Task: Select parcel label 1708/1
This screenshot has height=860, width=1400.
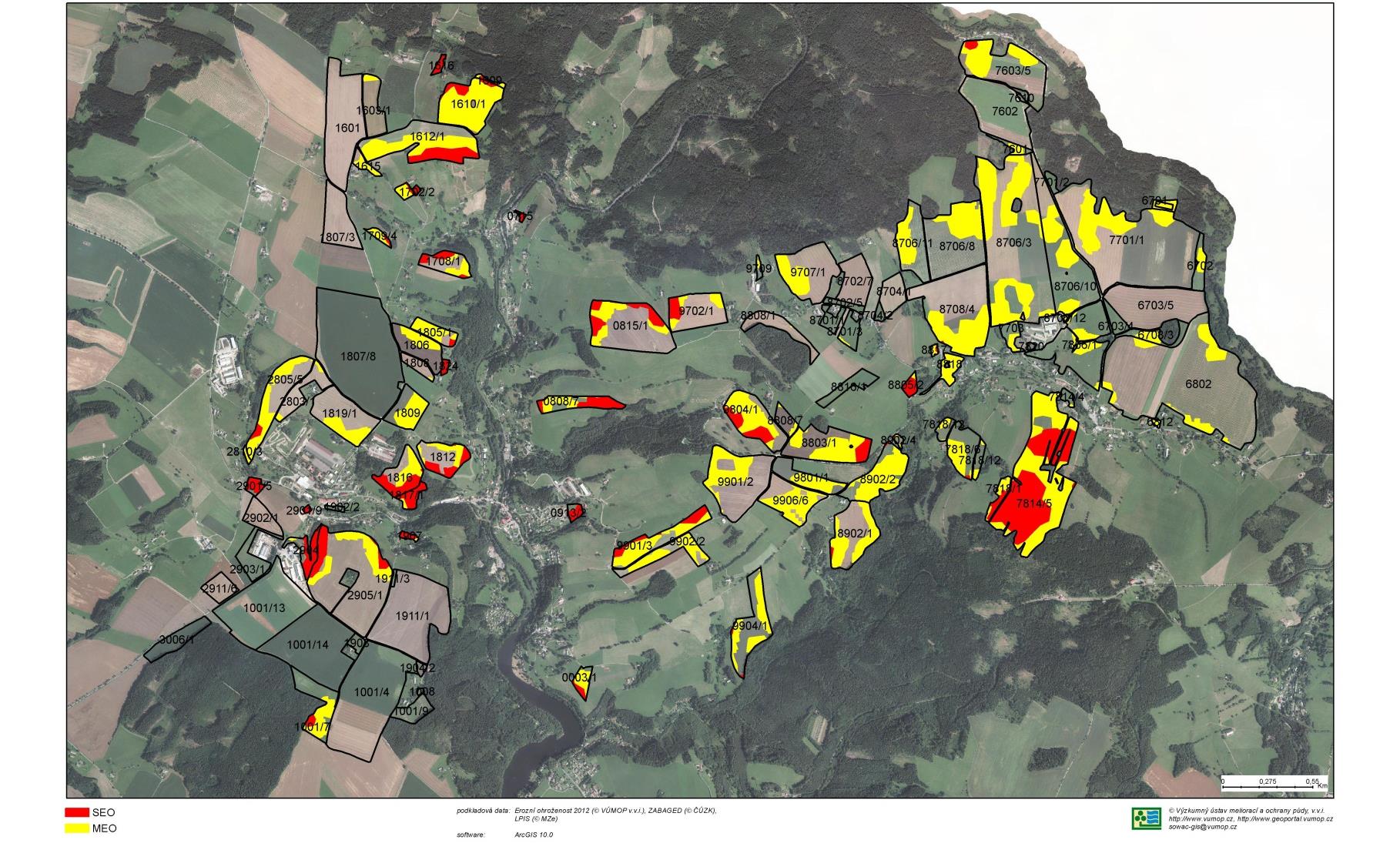Action: coord(443,261)
